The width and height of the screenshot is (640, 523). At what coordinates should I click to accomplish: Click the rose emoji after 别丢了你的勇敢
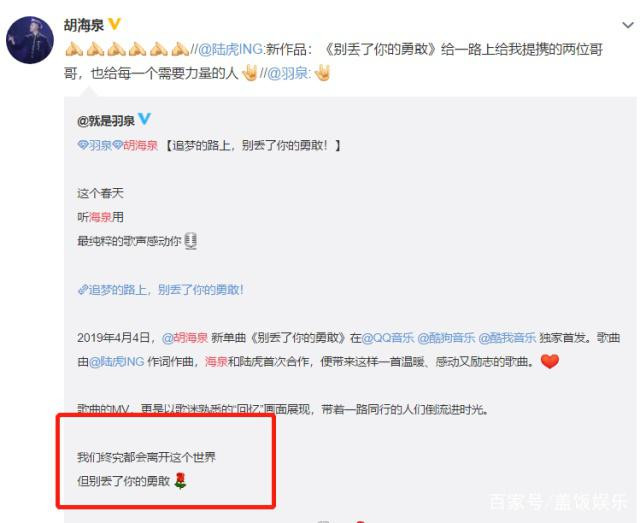tap(180, 481)
